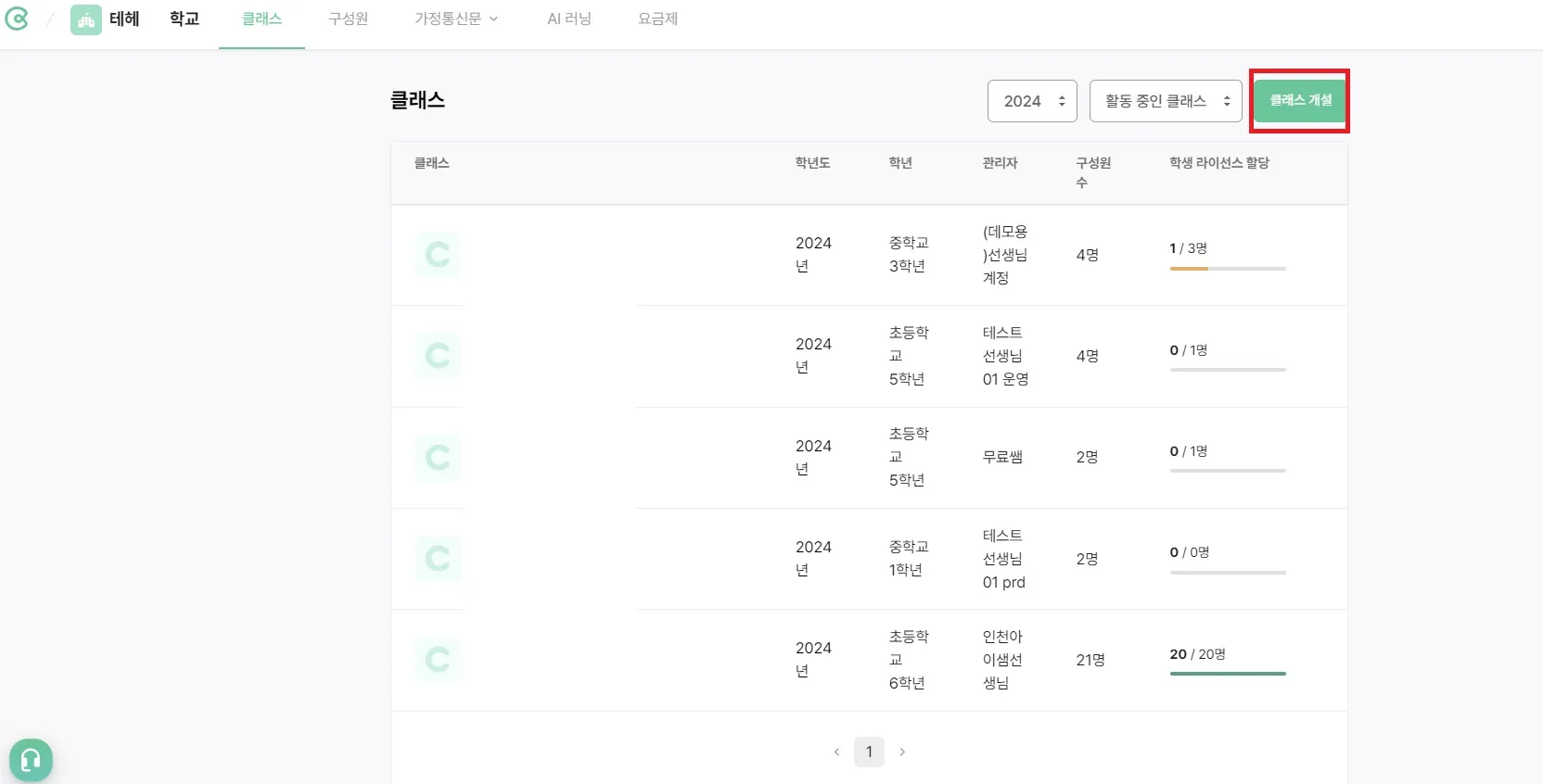Open the AI 러닝 tab
Viewport: 1543px width, 784px height.
pyautogui.click(x=569, y=19)
